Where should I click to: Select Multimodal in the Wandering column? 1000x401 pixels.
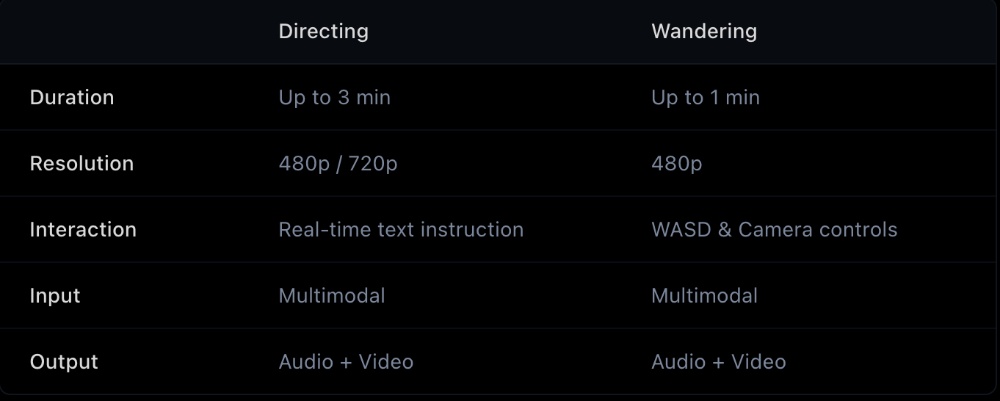click(x=704, y=295)
